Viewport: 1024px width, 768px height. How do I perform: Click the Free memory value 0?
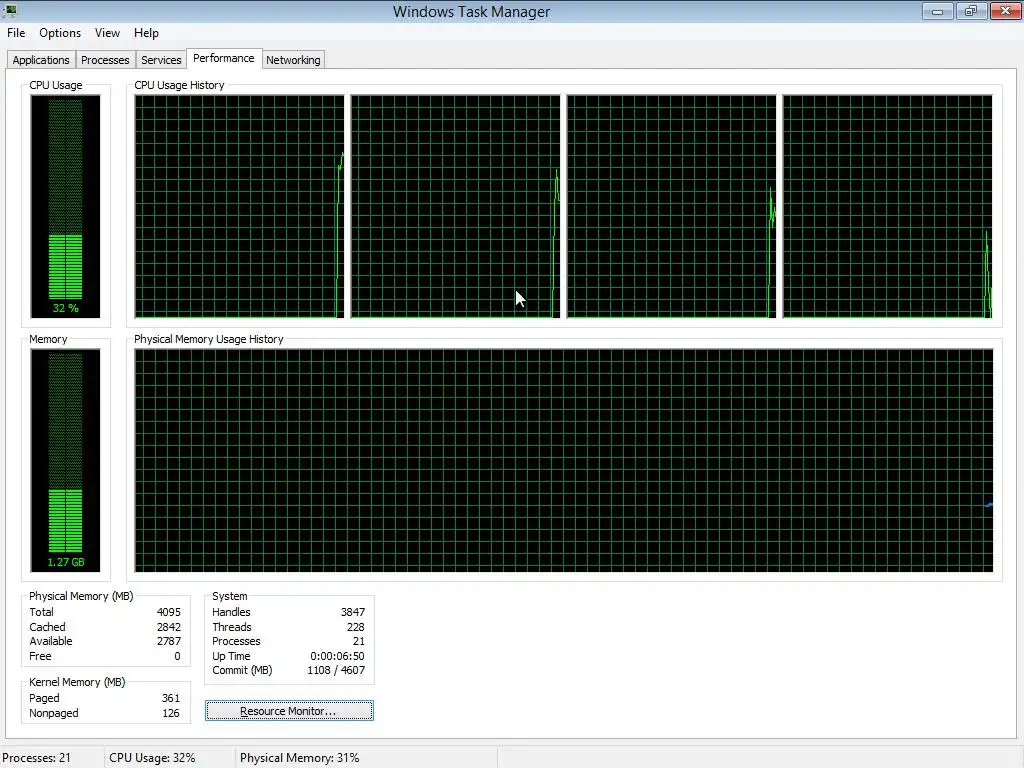click(x=177, y=656)
